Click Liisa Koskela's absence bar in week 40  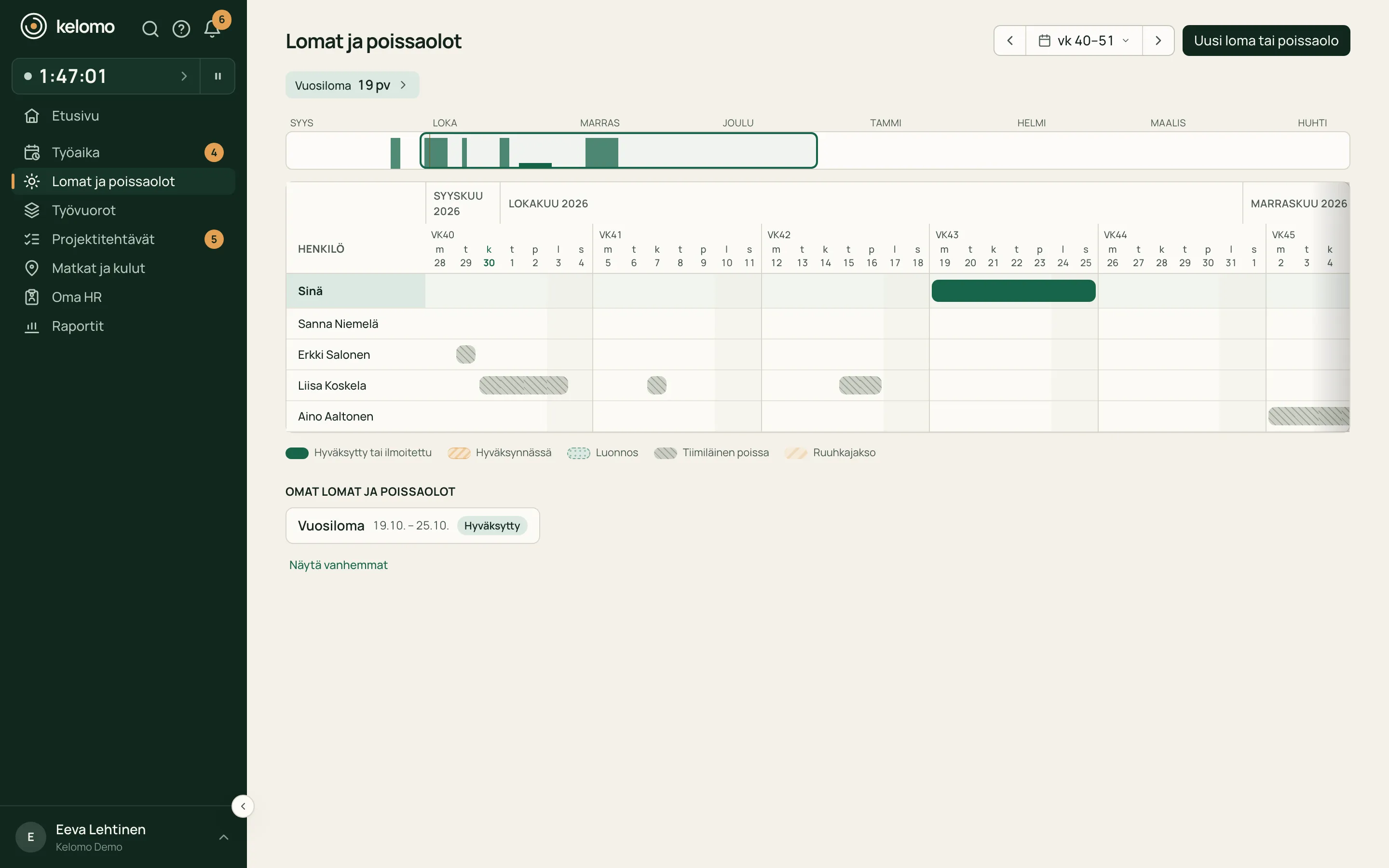[523, 385]
